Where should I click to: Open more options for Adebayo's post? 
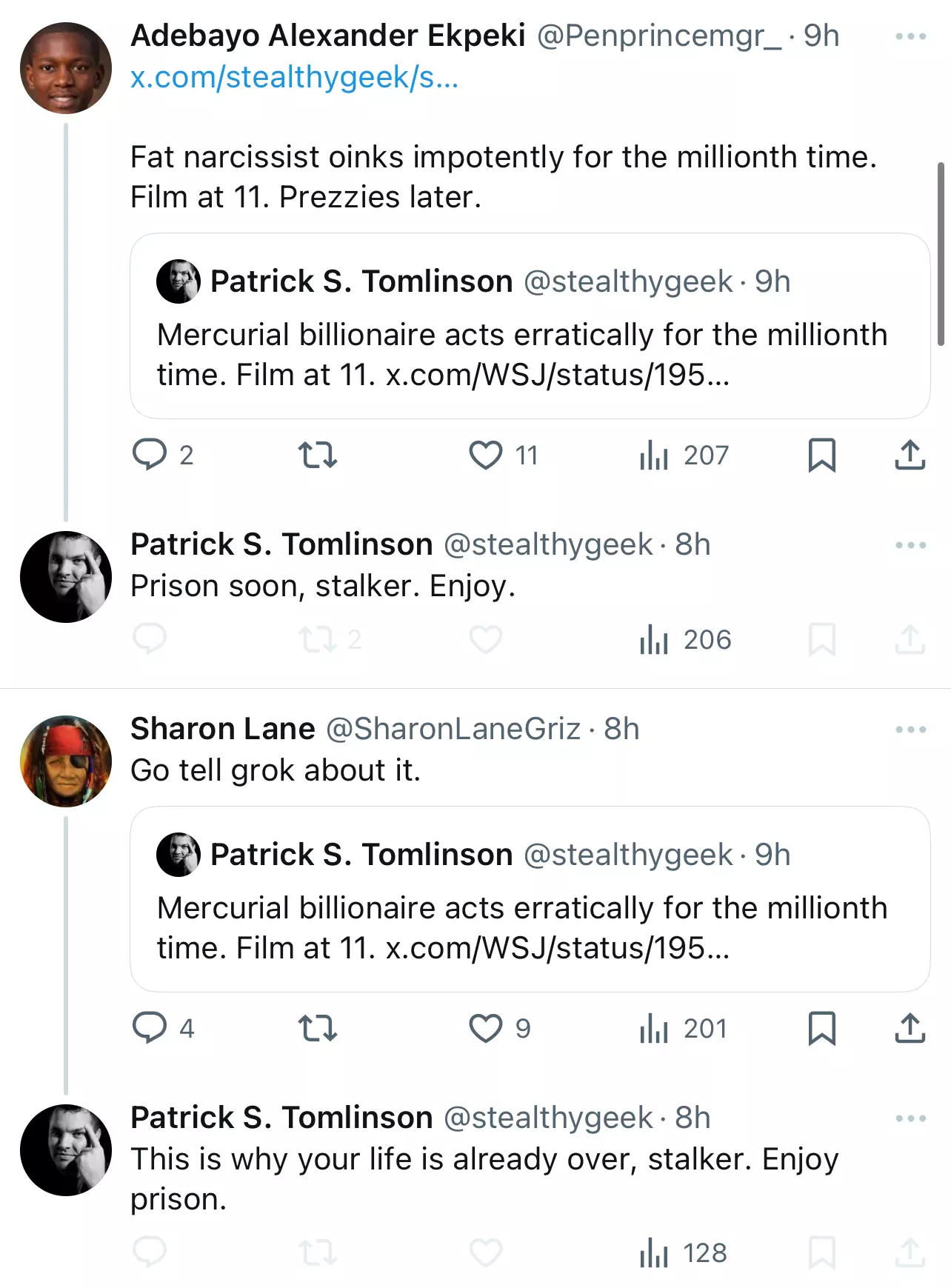click(x=910, y=36)
